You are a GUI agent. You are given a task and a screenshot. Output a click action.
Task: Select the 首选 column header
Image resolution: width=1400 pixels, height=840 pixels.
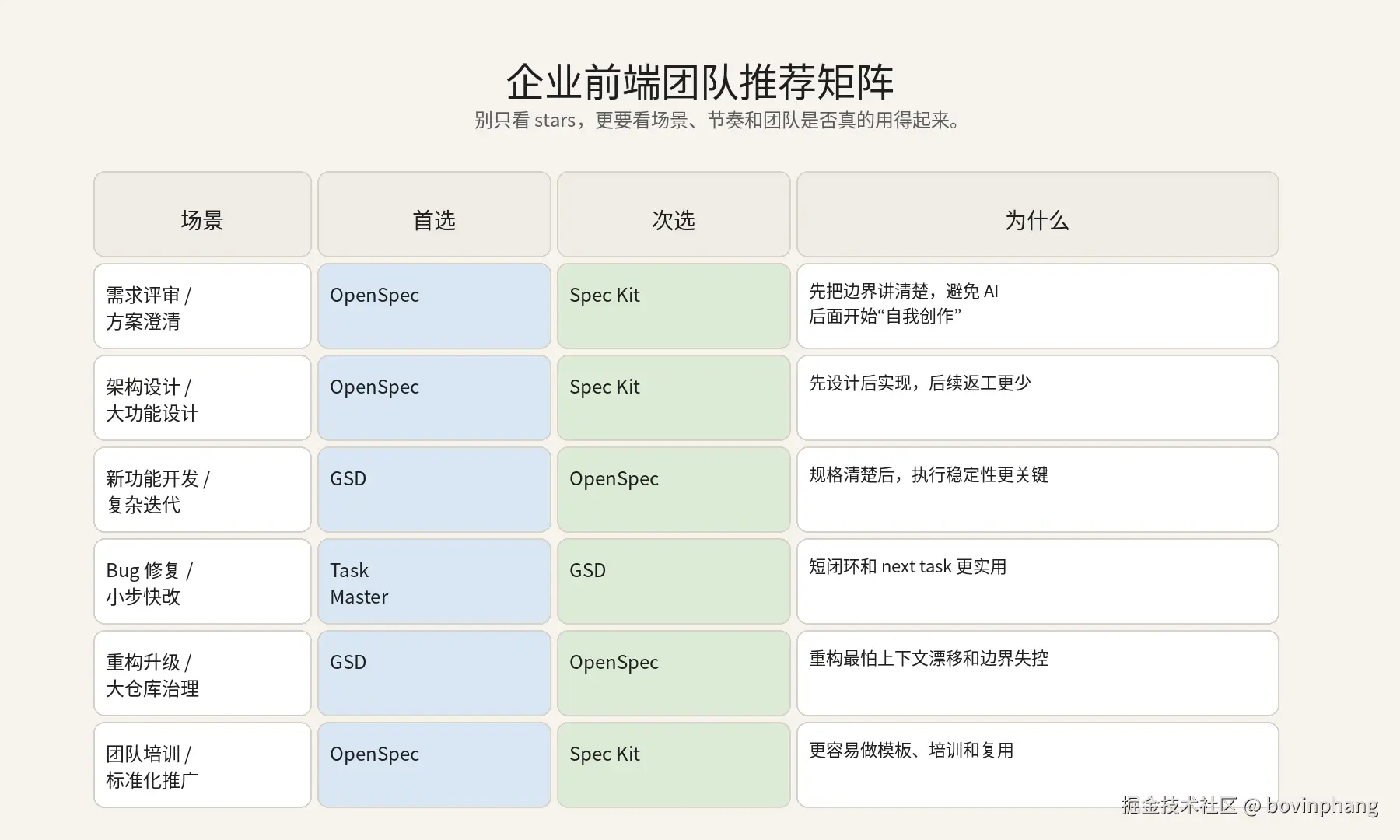[x=434, y=215]
